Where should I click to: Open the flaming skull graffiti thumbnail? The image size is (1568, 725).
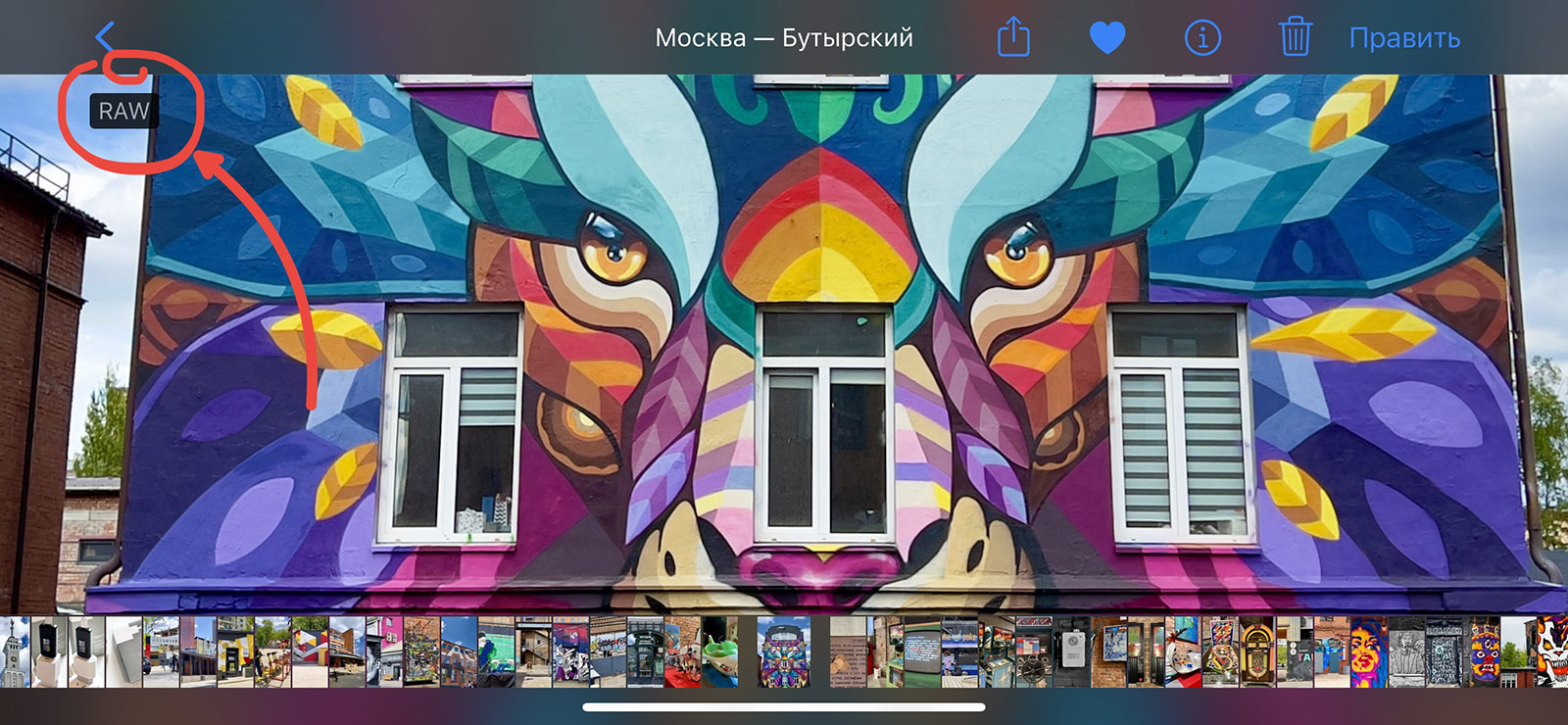(x=1553, y=652)
